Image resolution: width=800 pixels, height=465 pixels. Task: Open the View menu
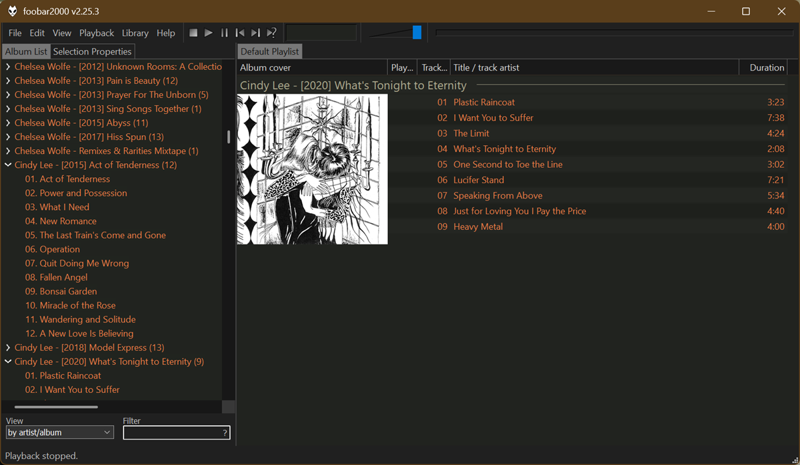click(62, 33)
